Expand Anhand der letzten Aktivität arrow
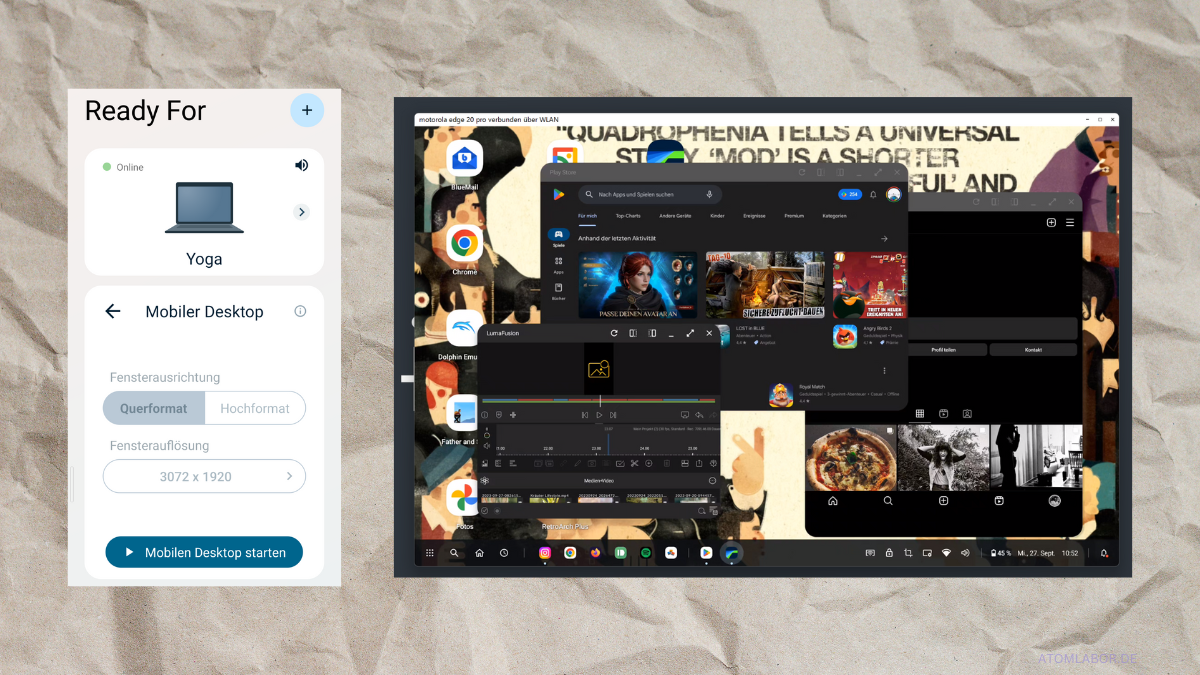Screen dimensions: 1200x675 pyautogui.click(x=884, y=239)
